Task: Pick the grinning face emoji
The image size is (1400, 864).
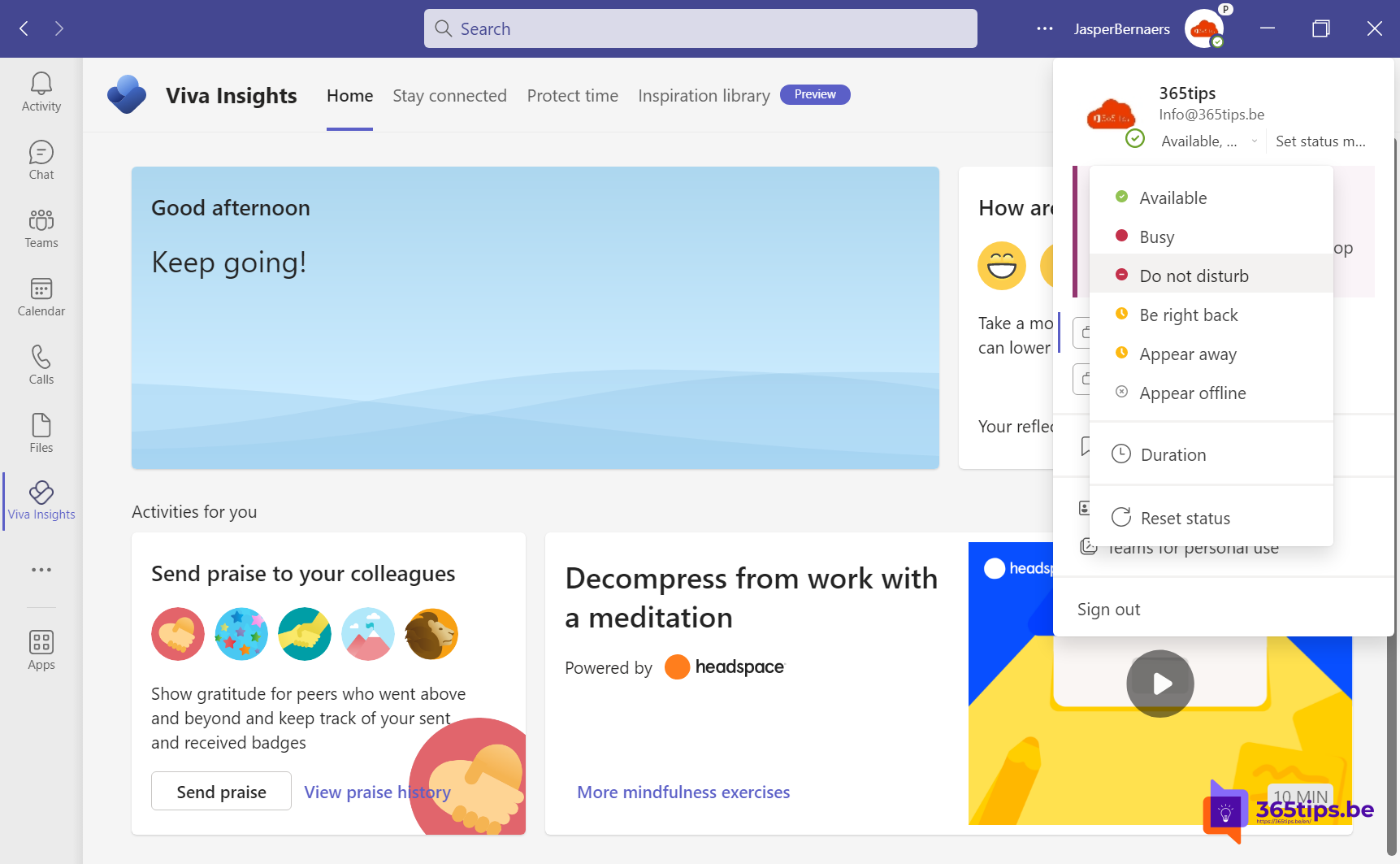Action: click(1002, 266)
